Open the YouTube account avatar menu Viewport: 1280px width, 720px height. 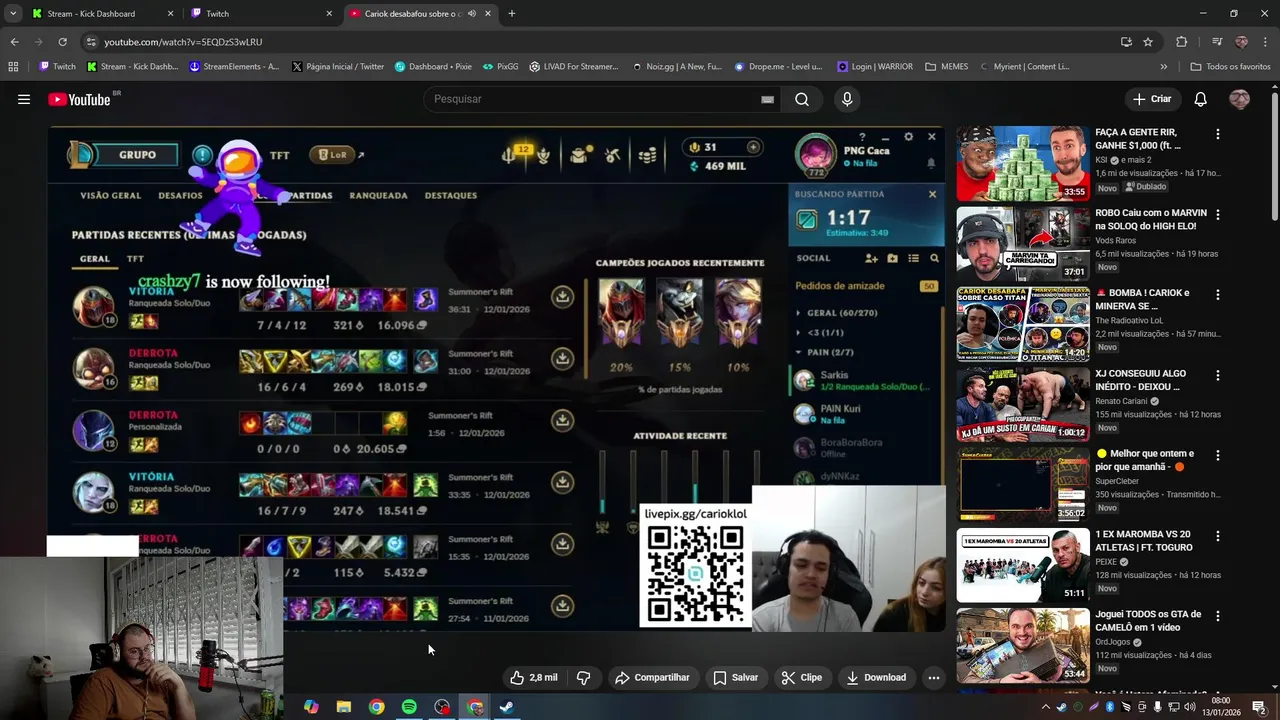(x=1240, y=99)
